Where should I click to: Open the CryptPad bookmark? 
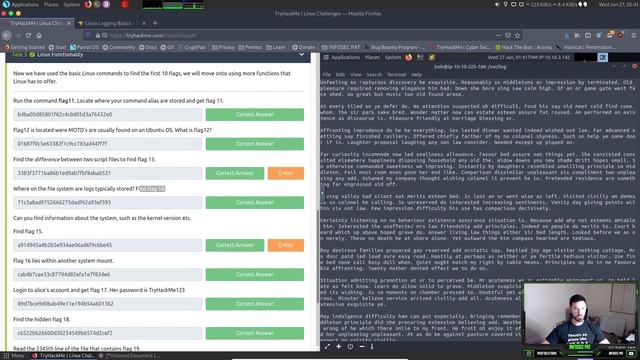point(192,47)
